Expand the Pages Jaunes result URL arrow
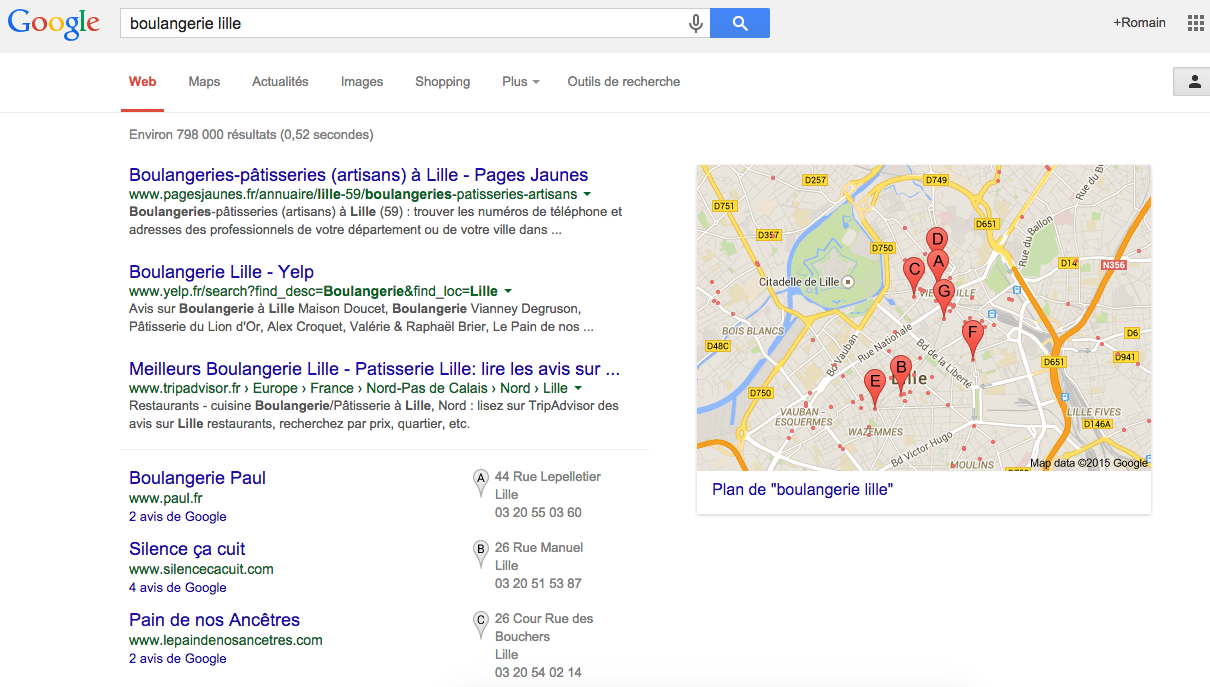 pos(587,194)
